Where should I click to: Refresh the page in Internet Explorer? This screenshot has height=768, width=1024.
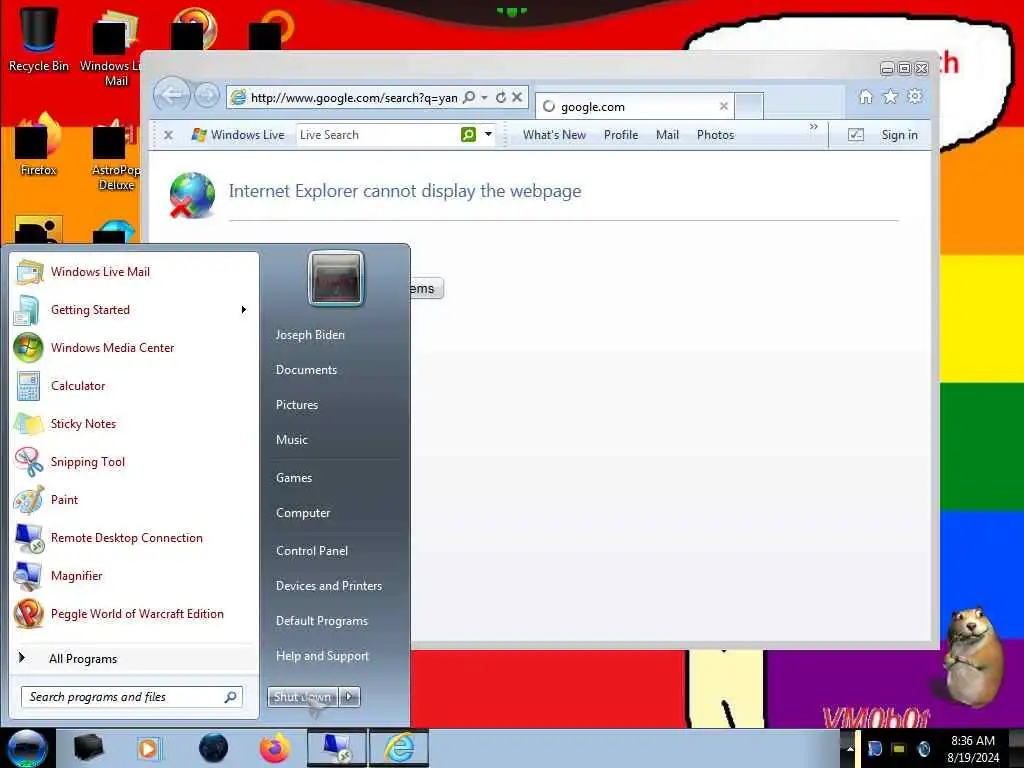[501, 97]
